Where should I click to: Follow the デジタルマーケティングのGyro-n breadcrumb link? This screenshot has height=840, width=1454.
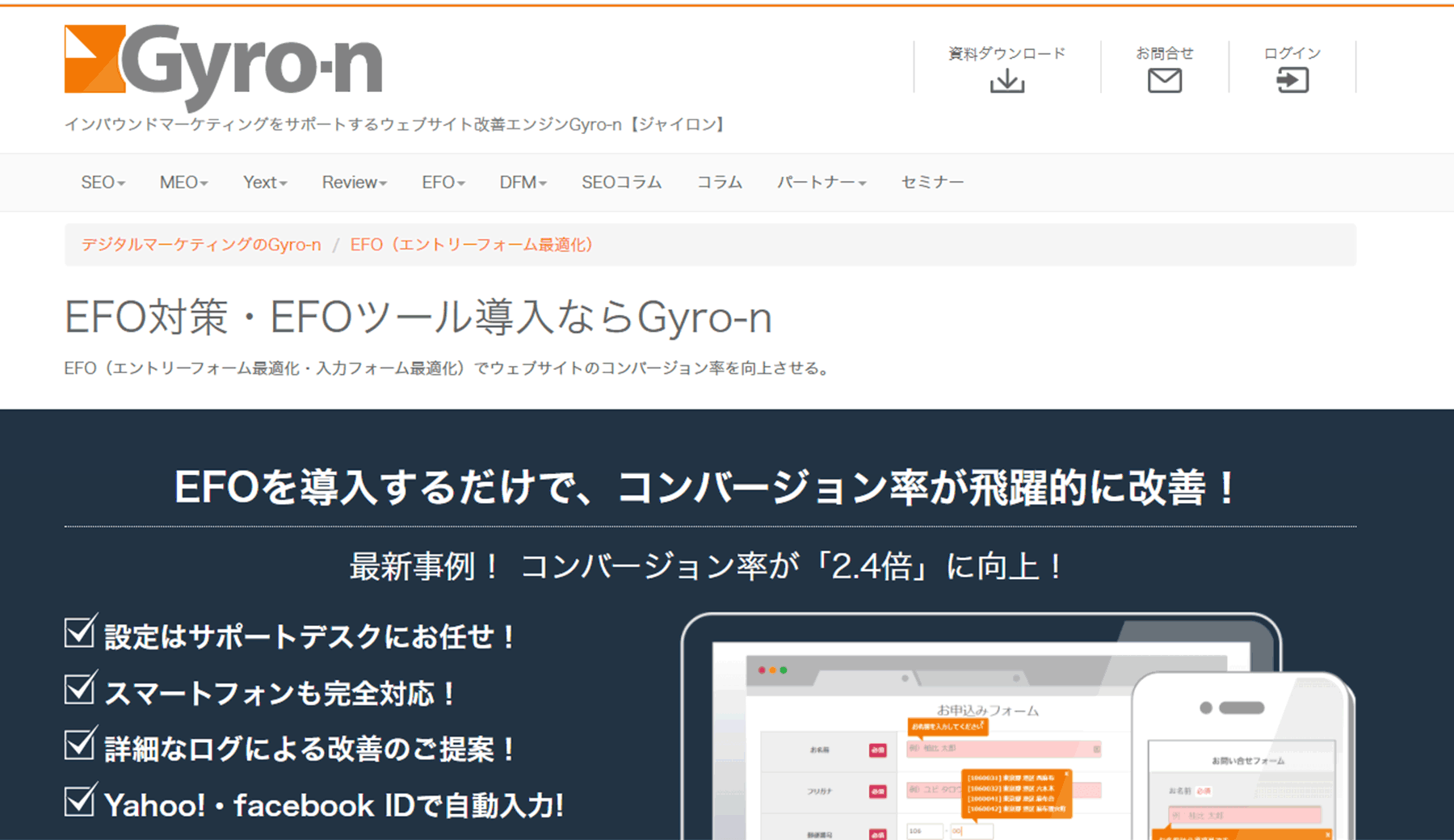click(x=200, y=244)
